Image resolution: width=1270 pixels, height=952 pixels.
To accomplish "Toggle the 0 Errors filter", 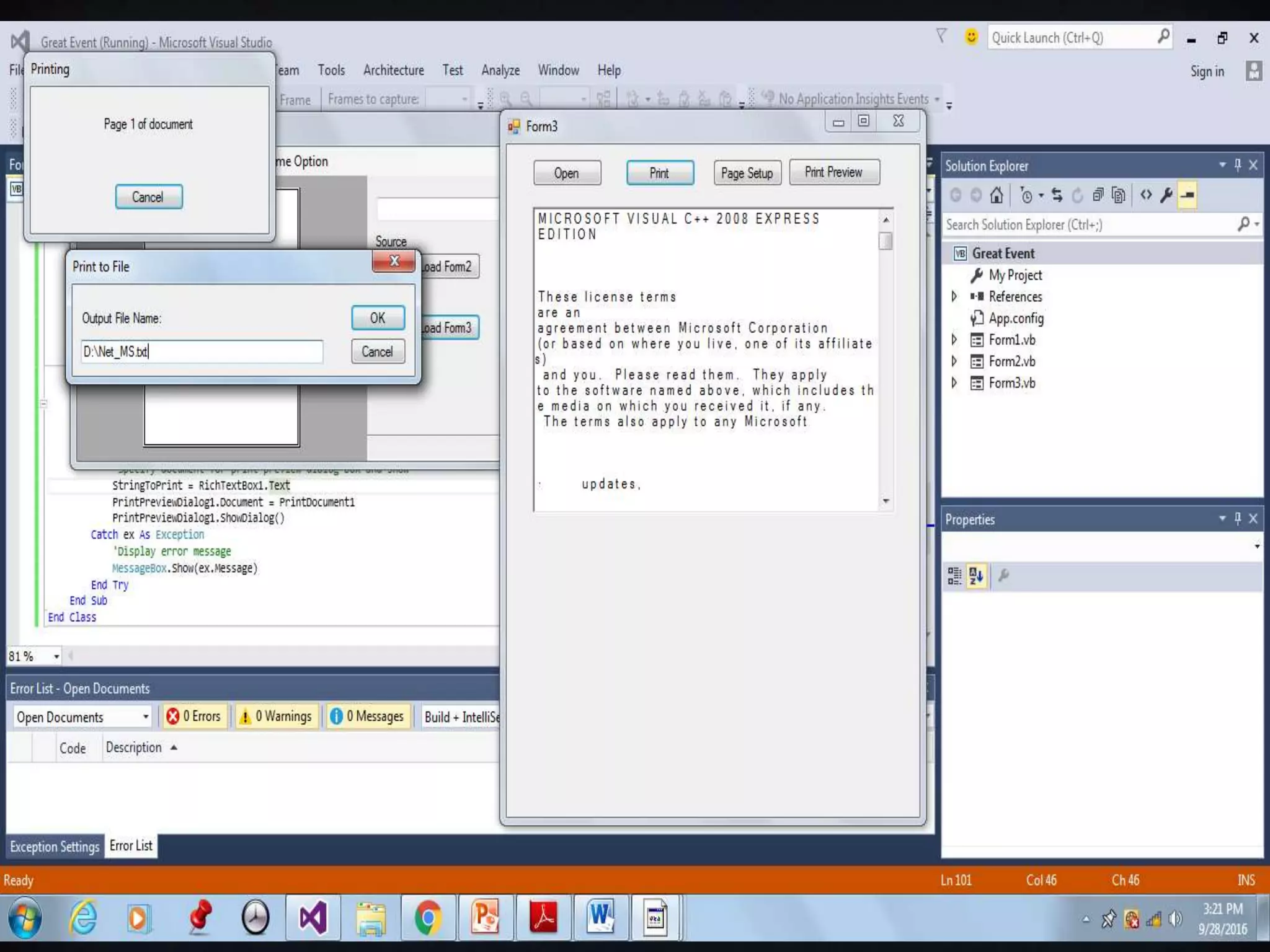I will [194, 716].
